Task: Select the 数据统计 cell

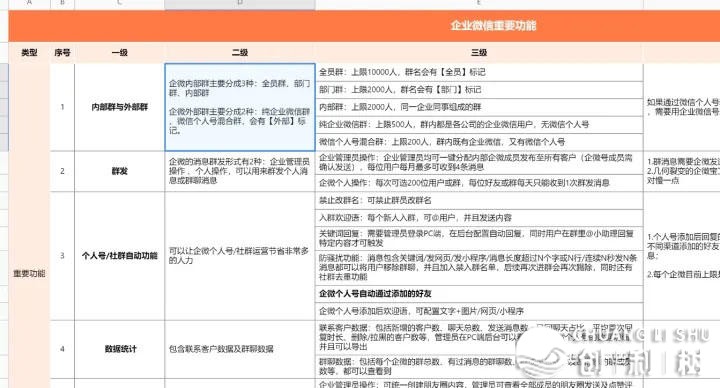Action: (119, 349)
